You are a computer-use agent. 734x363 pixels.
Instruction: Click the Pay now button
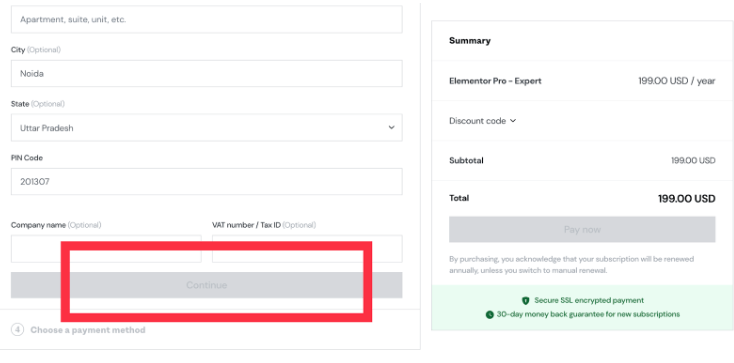pyautogui.click(x=582, y=230)
